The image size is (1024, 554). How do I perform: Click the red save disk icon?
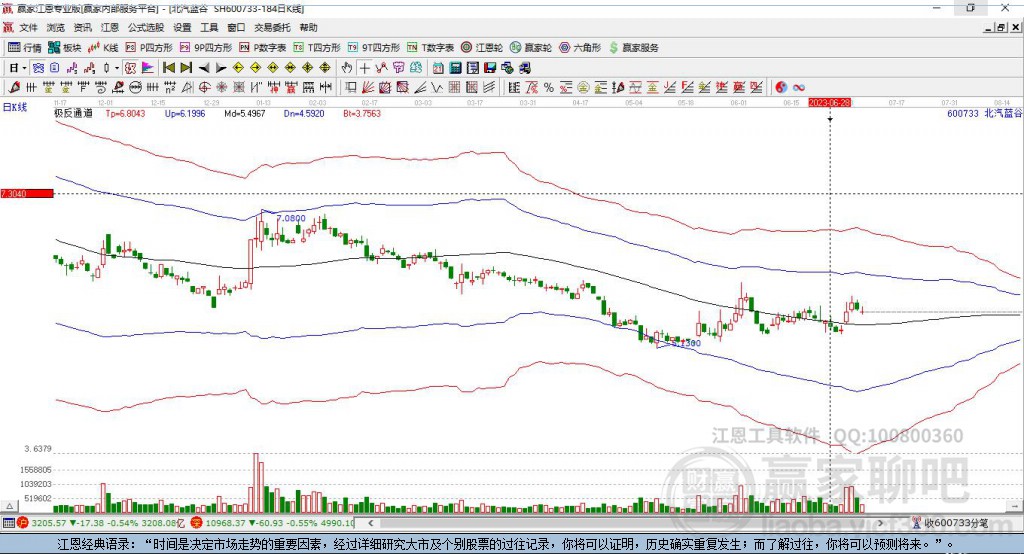tap(490, 68)
